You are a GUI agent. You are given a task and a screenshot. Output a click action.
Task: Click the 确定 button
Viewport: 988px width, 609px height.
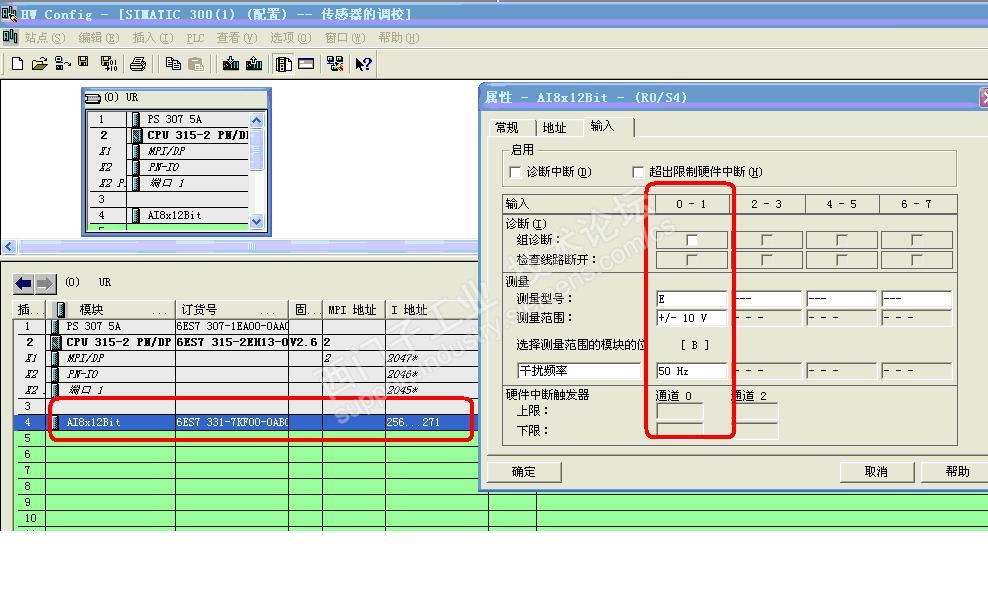point(524,472)
